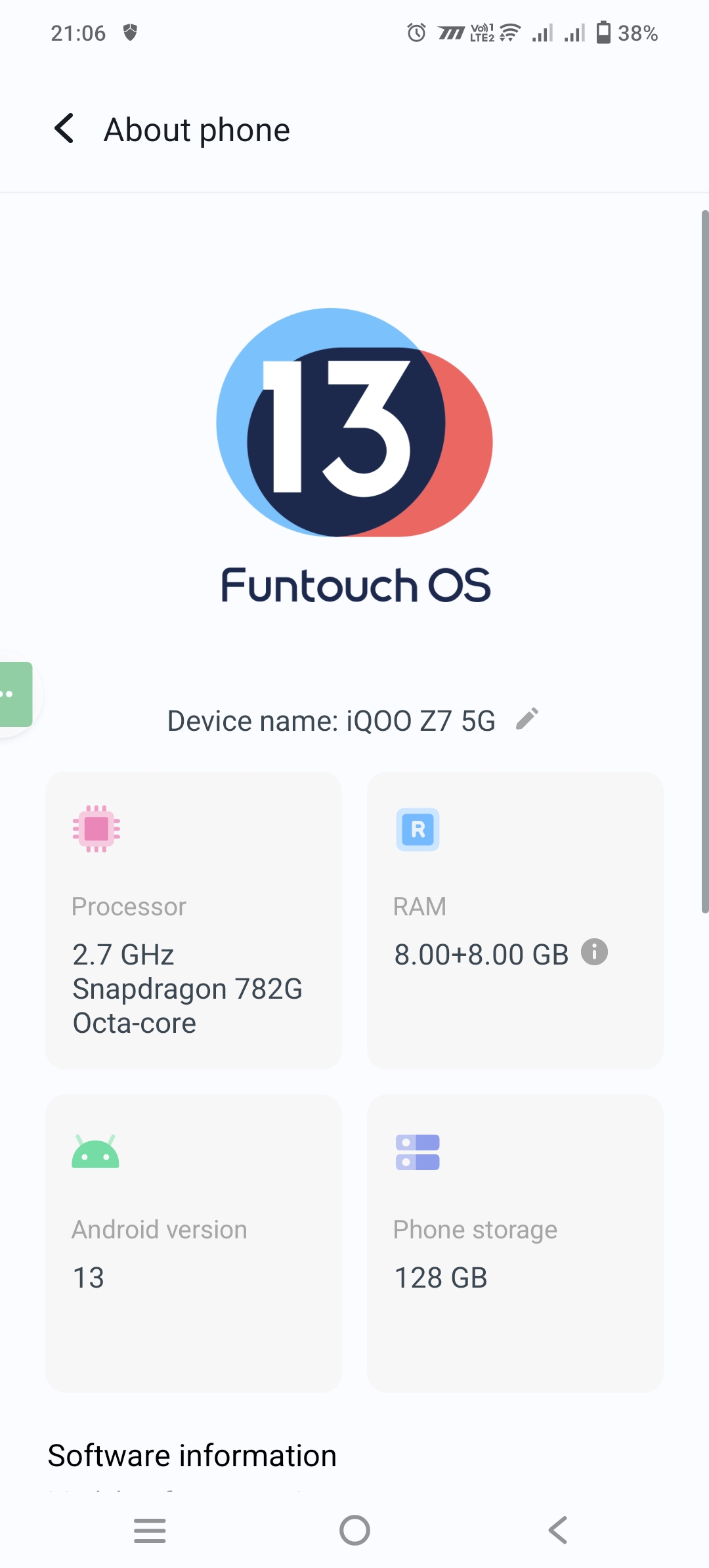Tap the pink processor chip icon
709x1568 pixels.
[97, 829]
